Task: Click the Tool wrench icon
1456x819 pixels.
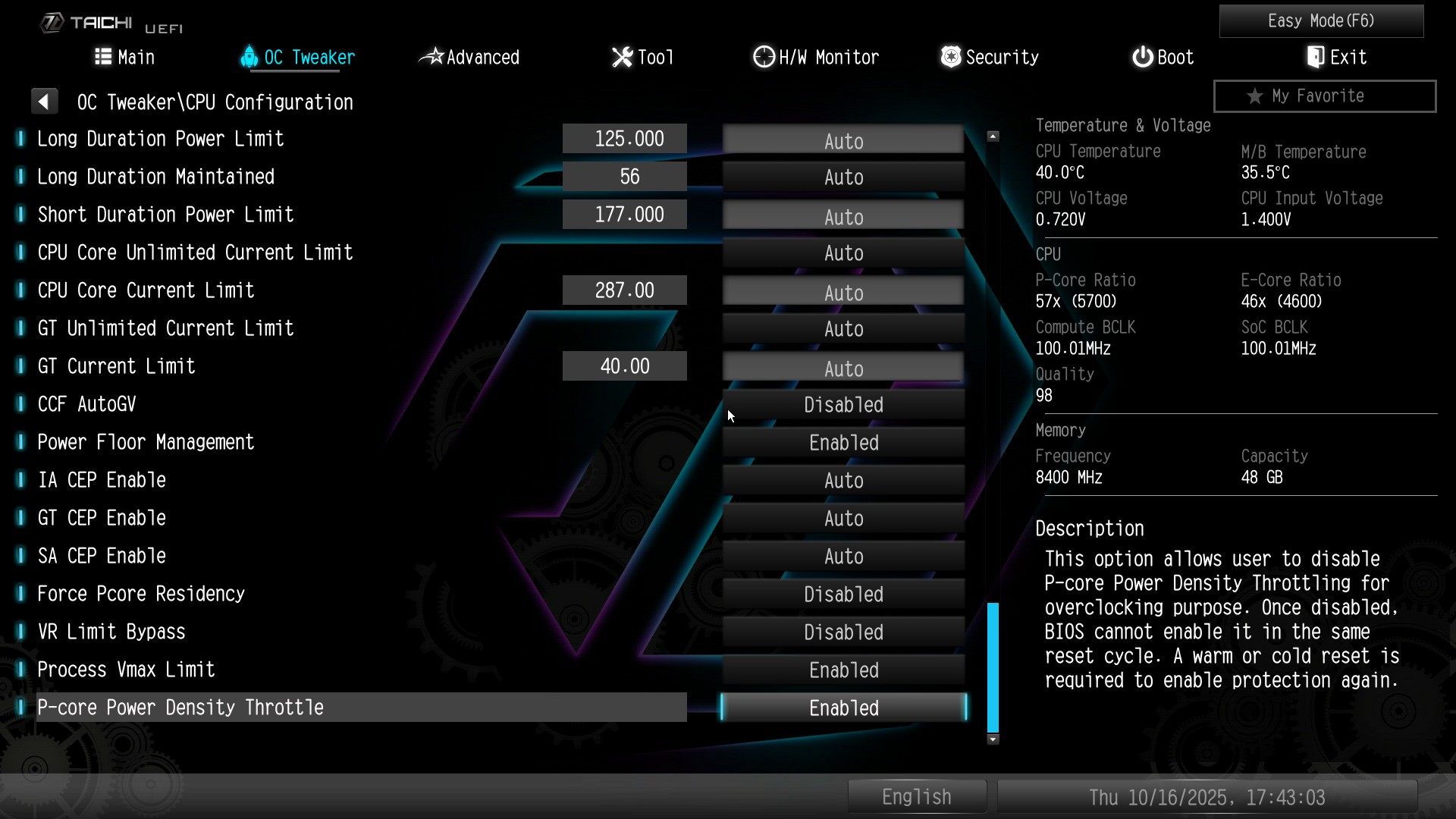Action: (622, 57)
